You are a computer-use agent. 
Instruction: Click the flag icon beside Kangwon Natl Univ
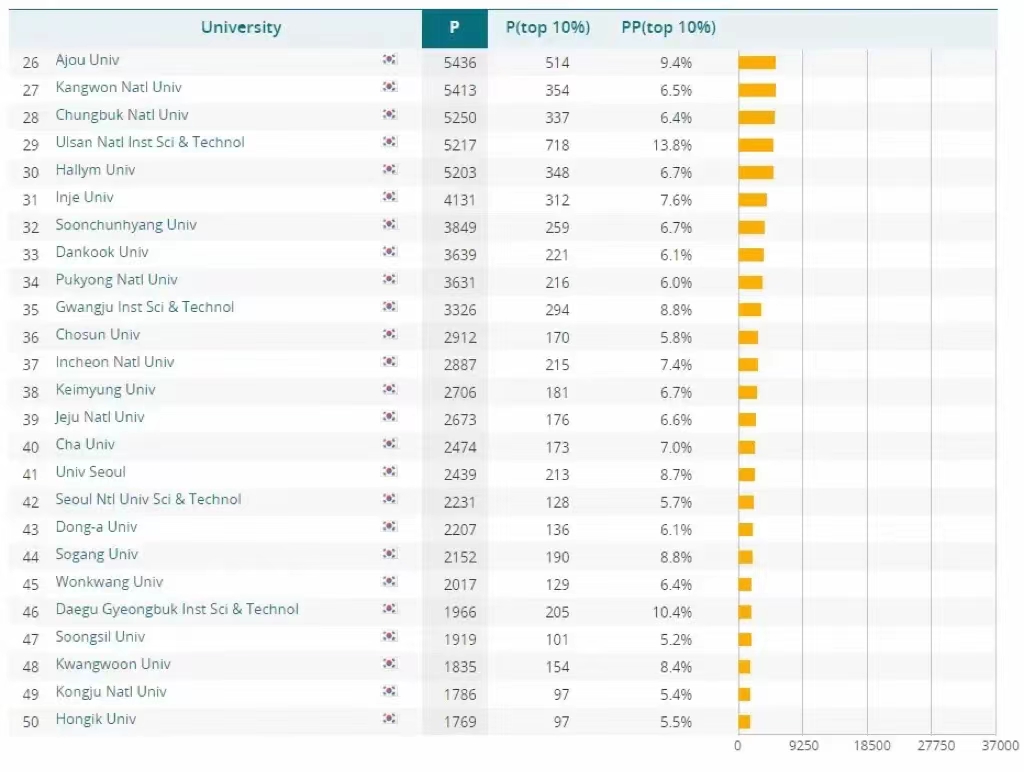tap(390, 87)
